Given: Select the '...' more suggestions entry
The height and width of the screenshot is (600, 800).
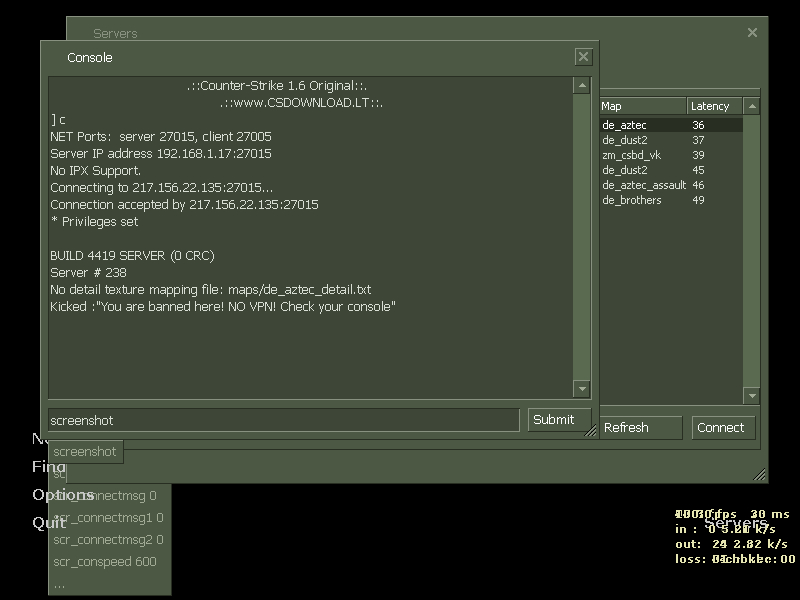Looking at the screenshot, I should click(59, 585).
